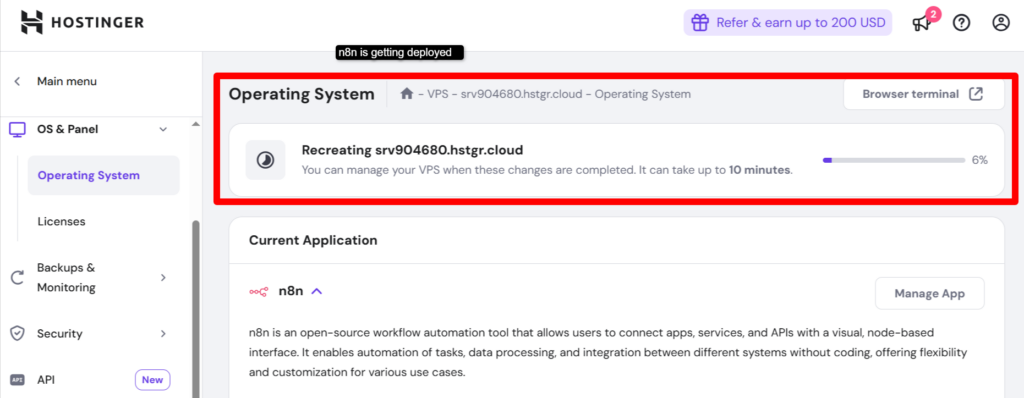Viewport: 1024px width, 398px height.
Task: Click the n8n is getting deployed tooltip
Action: coord(400,53)
